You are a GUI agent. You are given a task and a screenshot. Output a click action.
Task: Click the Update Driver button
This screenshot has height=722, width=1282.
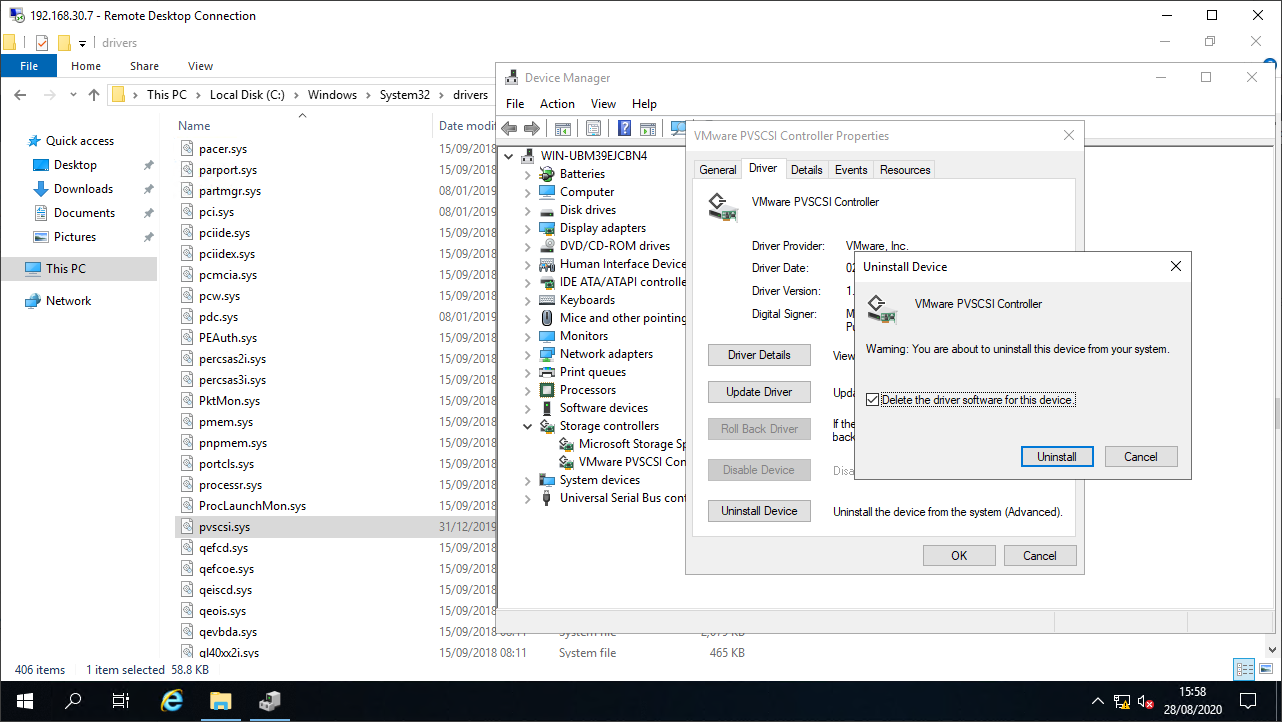(x=759, y=392)
